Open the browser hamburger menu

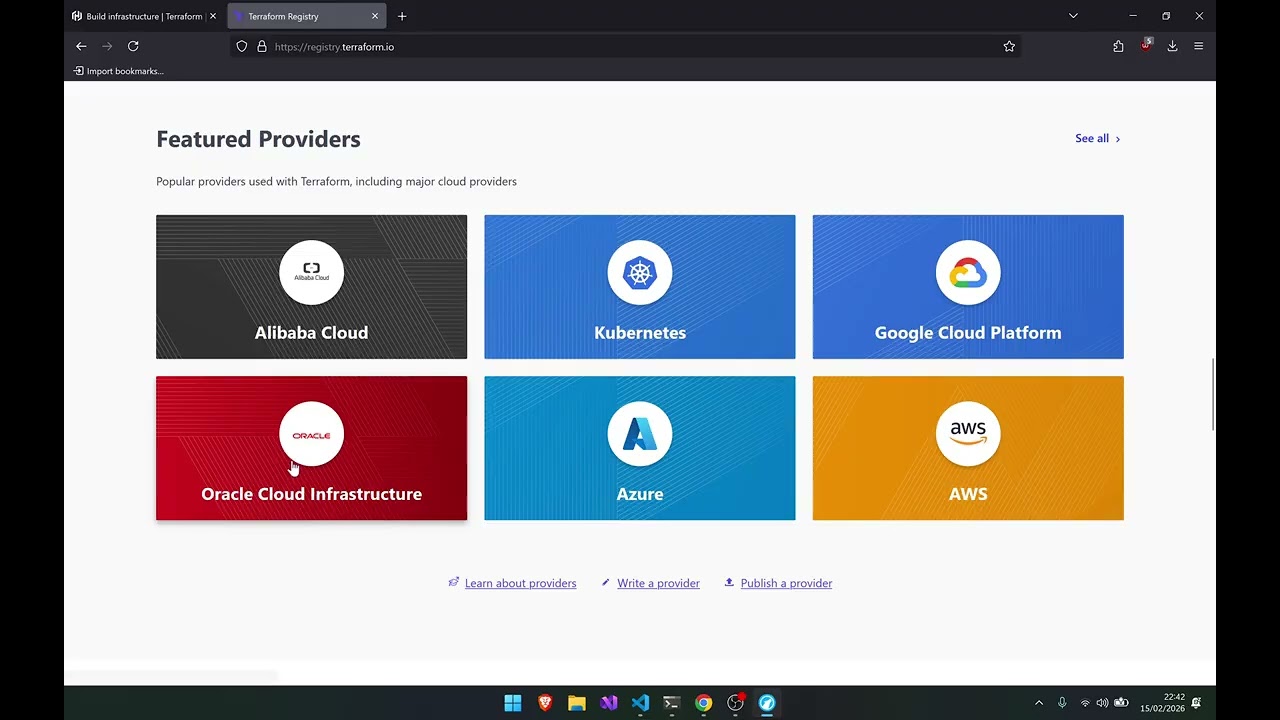click(x=1198, y=46)
